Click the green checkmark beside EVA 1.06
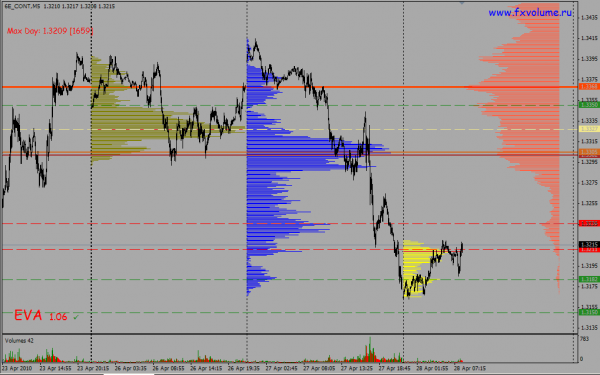The width and height of the screenshot is (600, 375). [x=76, y=317]
